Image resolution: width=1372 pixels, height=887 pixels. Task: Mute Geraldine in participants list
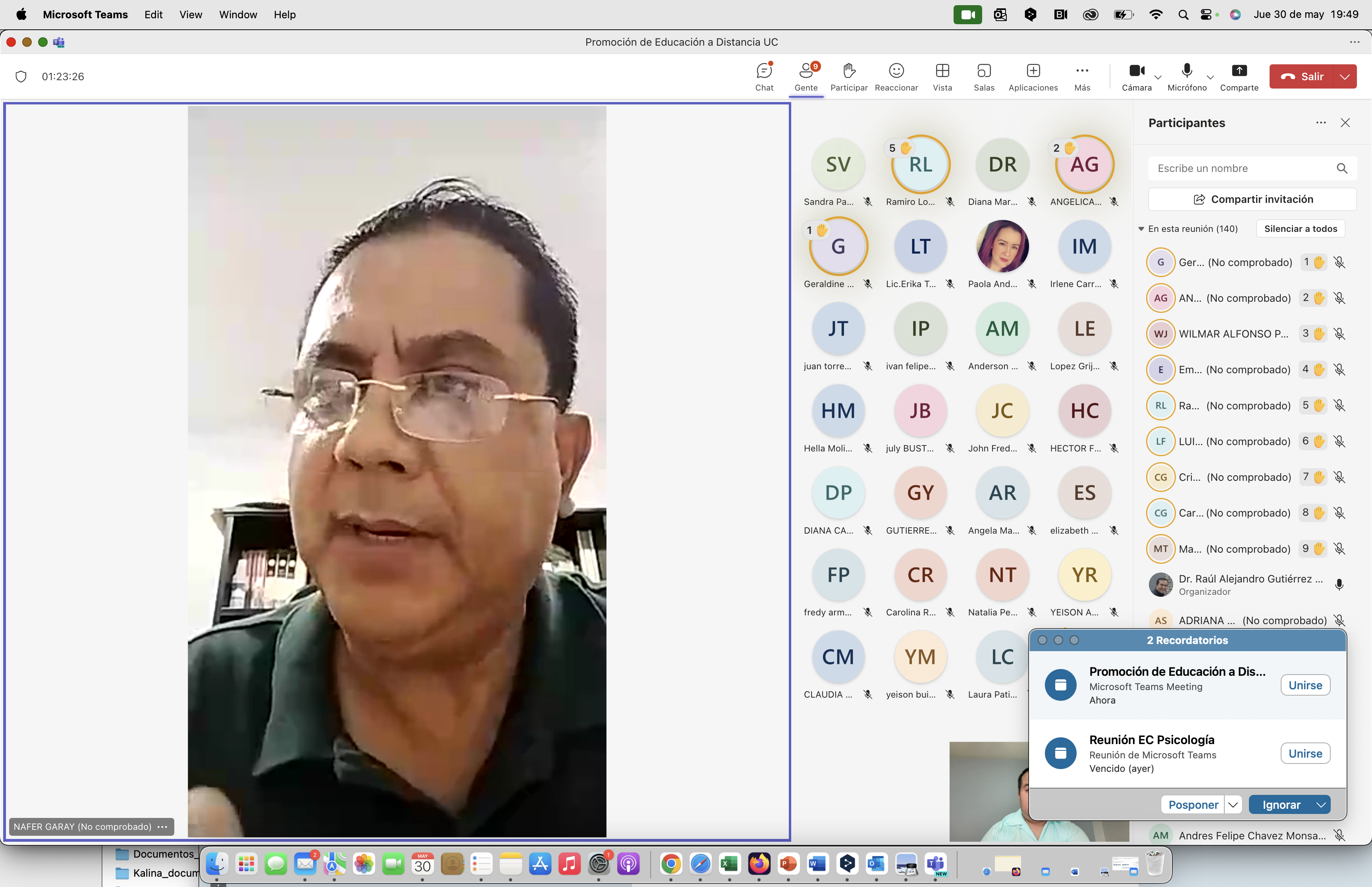pyautogui.click(x=1339, y=262)
